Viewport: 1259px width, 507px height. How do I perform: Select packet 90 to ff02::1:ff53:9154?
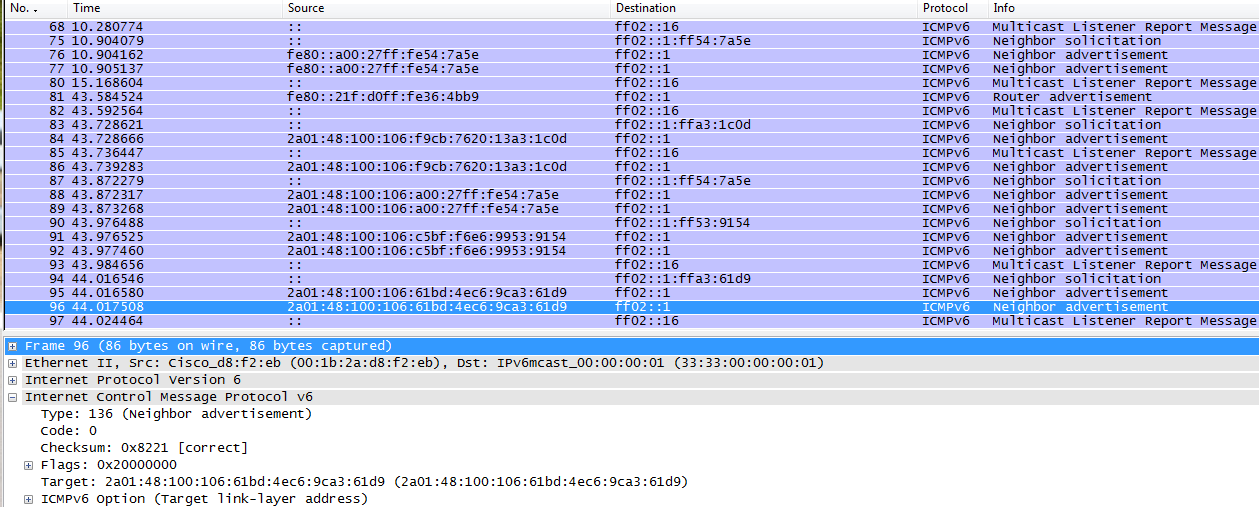[x=630, y=223]
